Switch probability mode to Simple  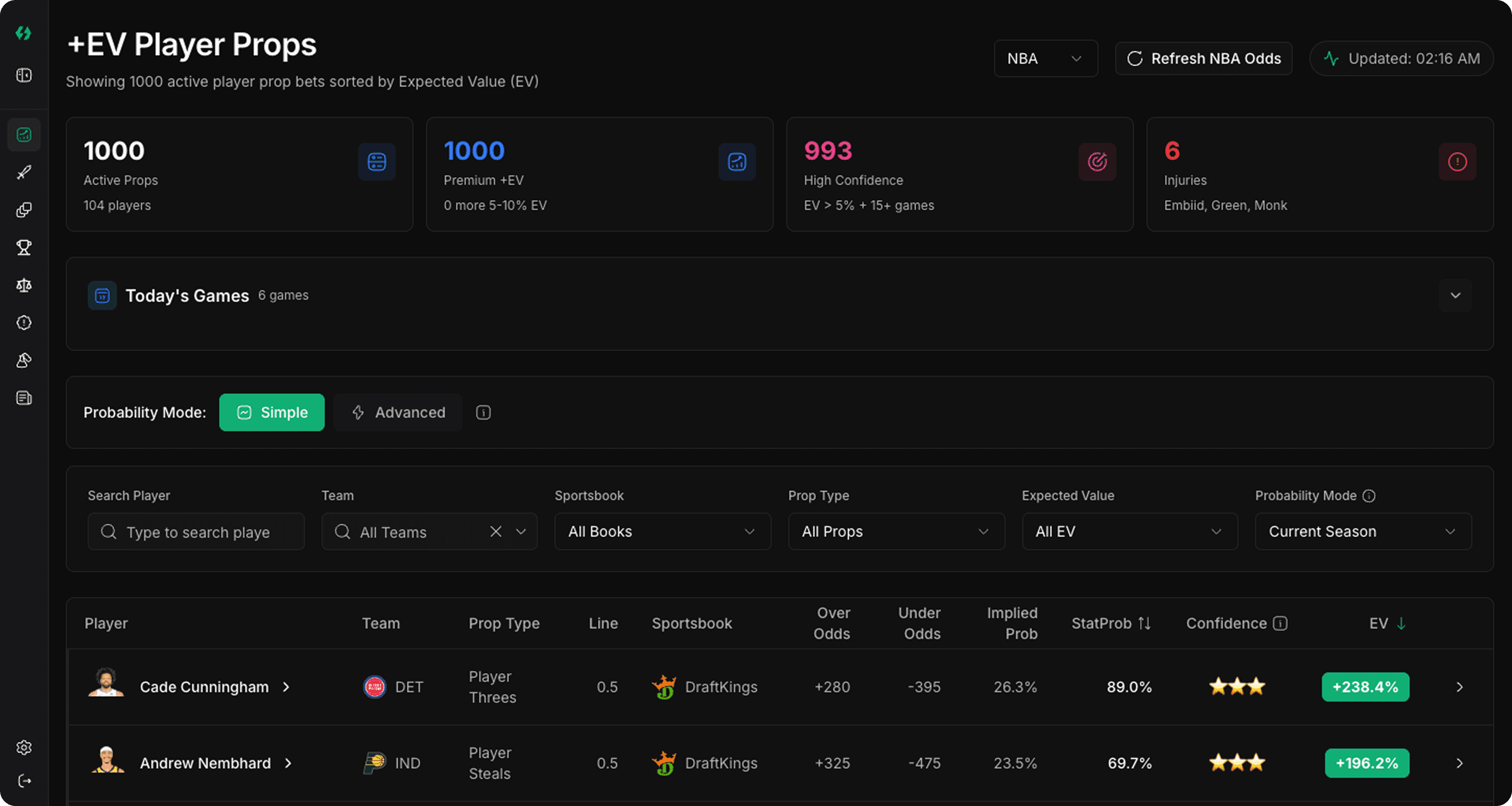272,413
